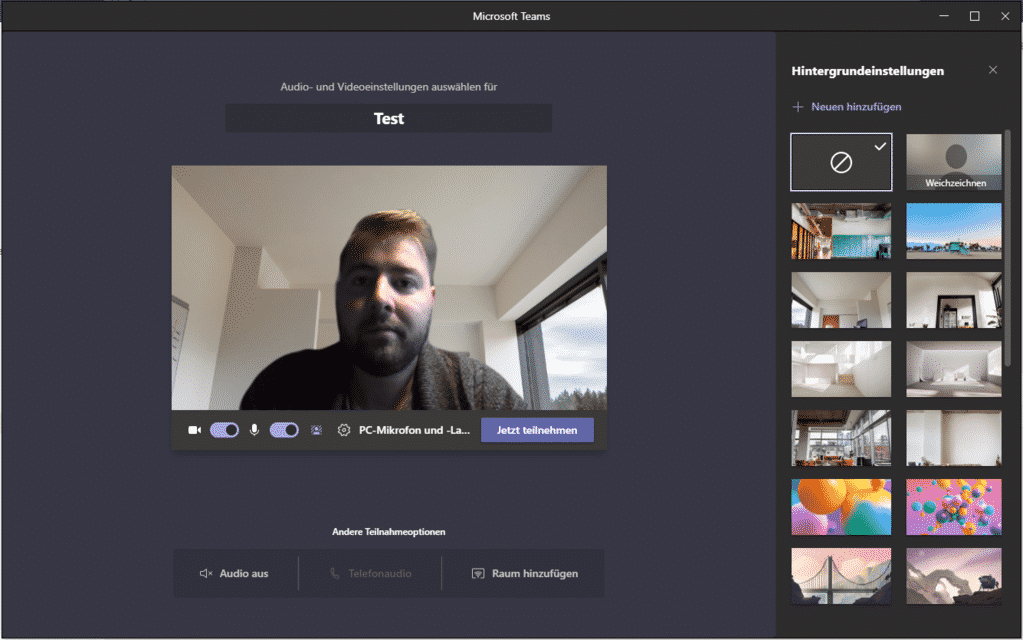Viewport: 1023px width, 640px height.
Task: Close the Hintergrundeinstellungen panel
Action: pyautogui.click(x=993, y=70)
